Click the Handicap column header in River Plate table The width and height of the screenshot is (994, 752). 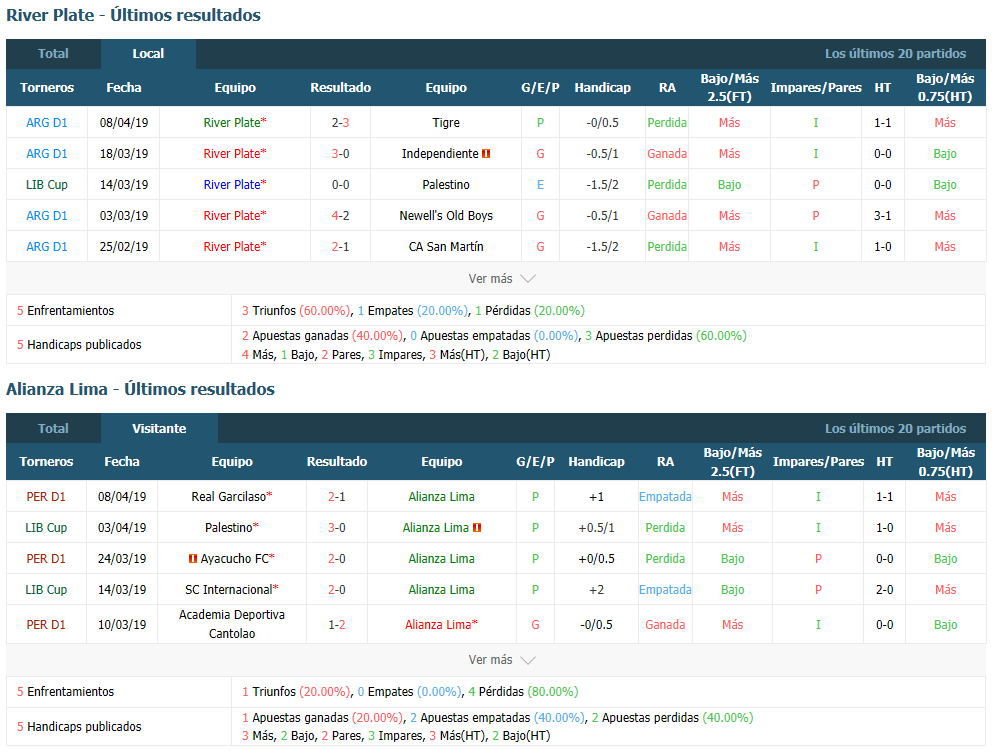coord(602,88)
